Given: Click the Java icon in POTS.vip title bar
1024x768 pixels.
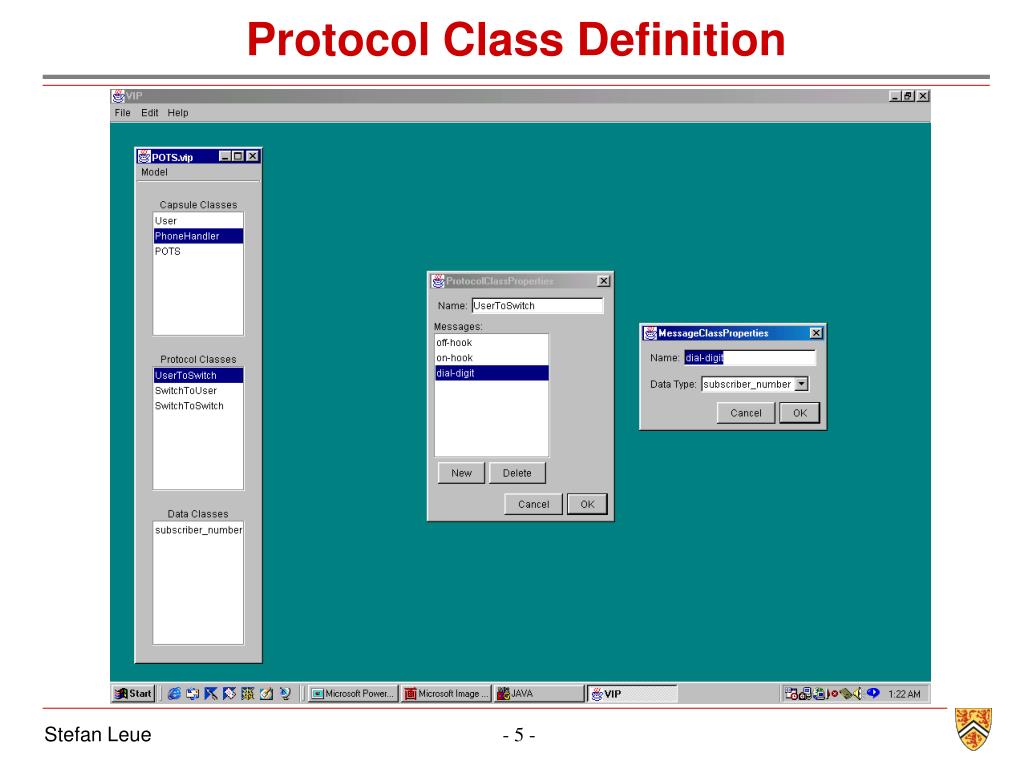Looking at the screenshot, I should [x=144, y=157].
